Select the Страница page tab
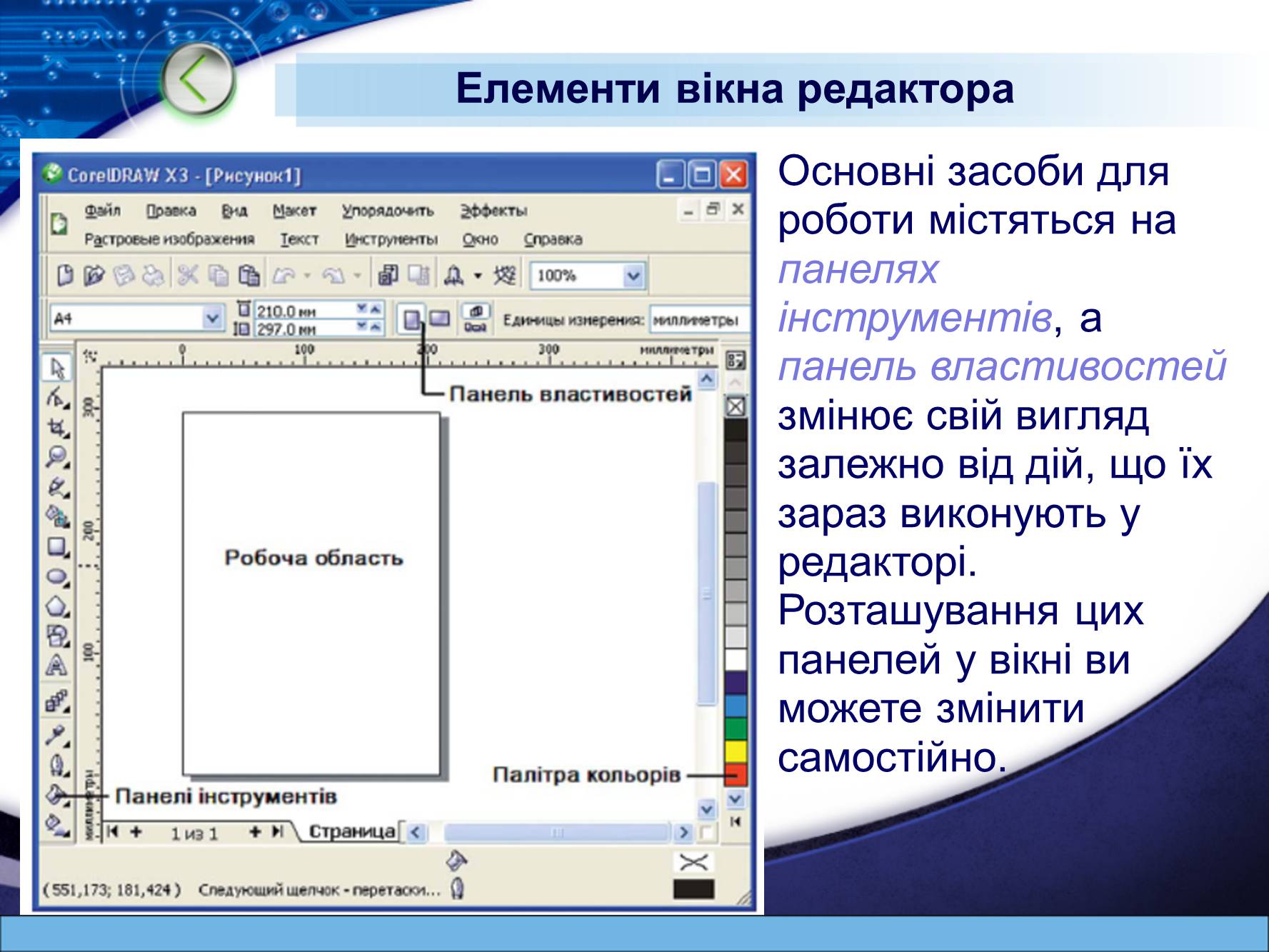Image resolution: width=1269 pixels, height=952 pixels. point(351,831)
